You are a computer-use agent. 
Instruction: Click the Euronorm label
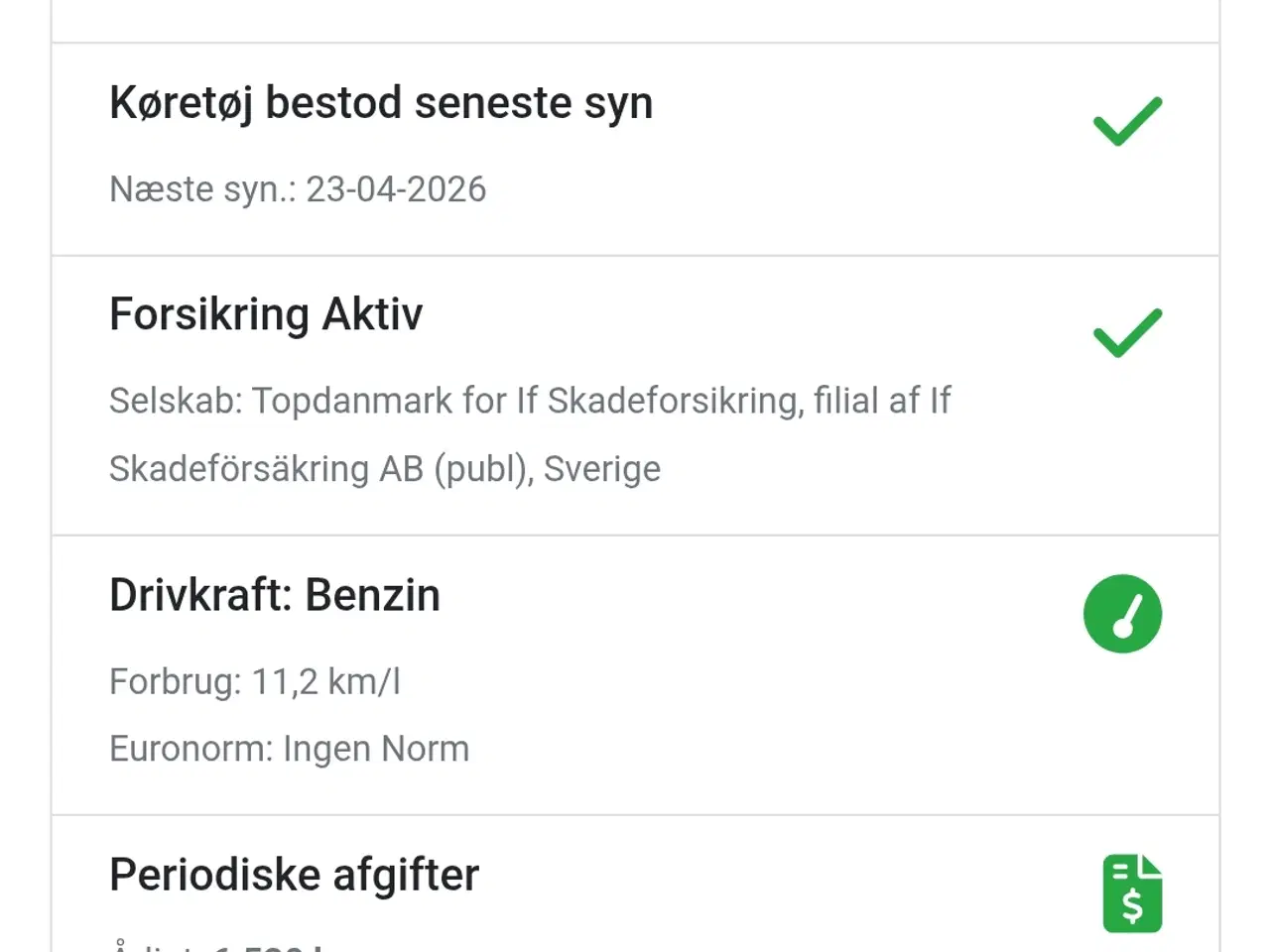[x=190, y=749]
